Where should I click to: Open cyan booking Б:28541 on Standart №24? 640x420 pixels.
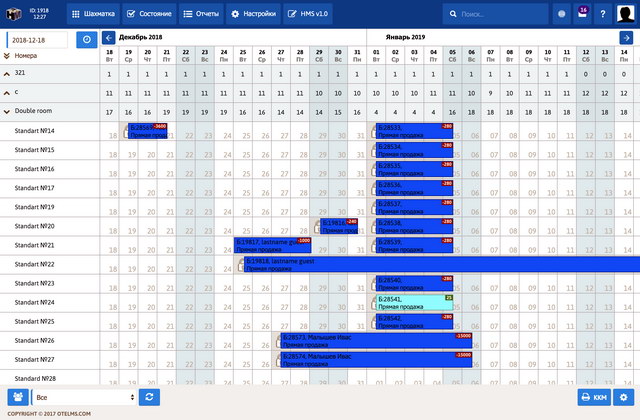pyautogui.click(x=414, y=303)
